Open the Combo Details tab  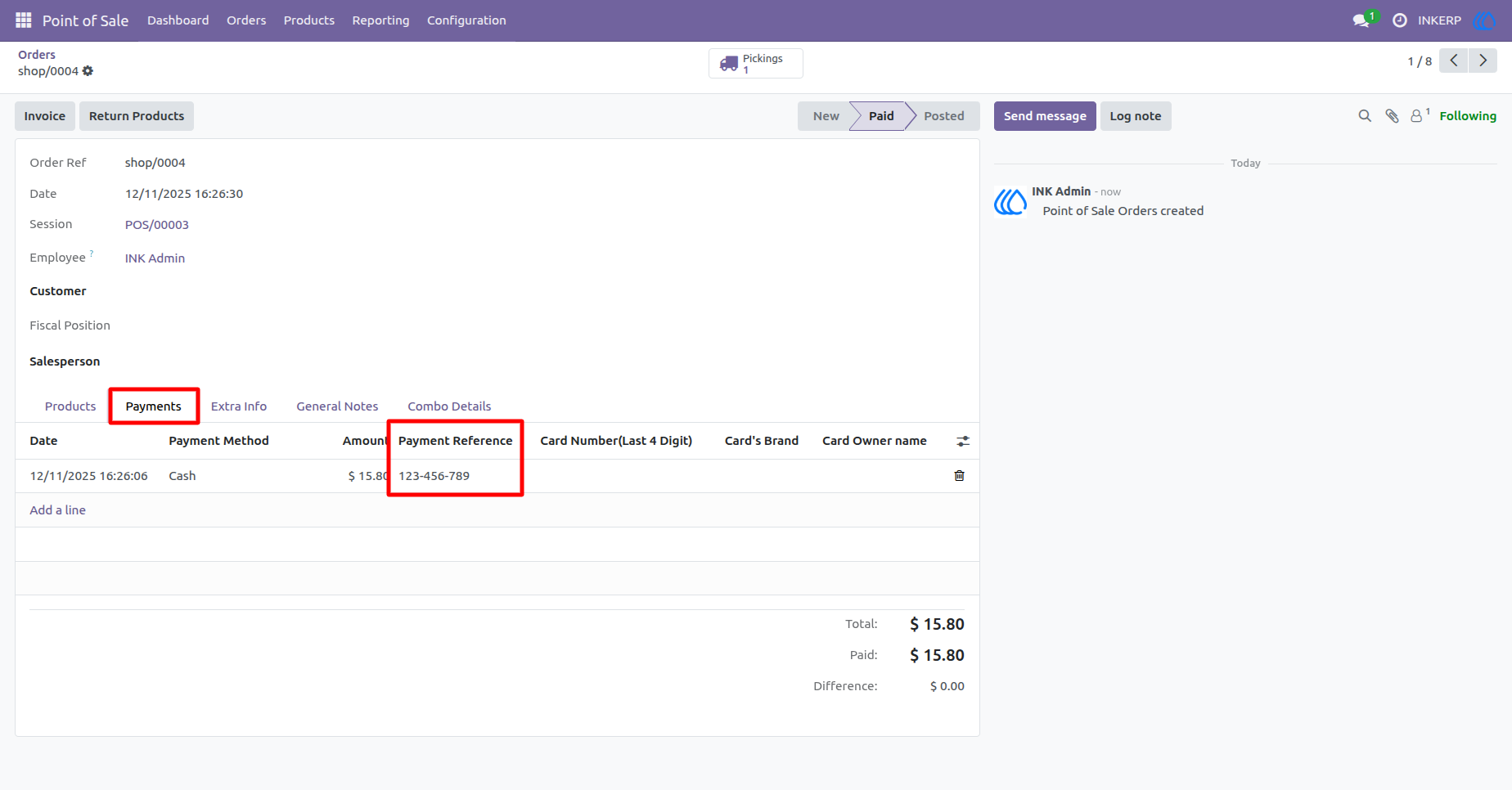click(x=449, y=406)
